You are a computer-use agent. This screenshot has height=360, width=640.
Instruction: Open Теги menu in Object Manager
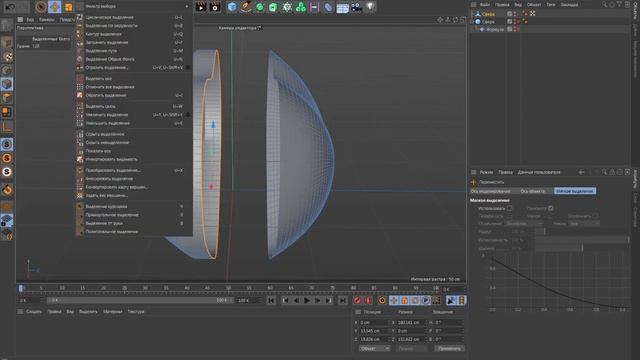pos(551,4)
